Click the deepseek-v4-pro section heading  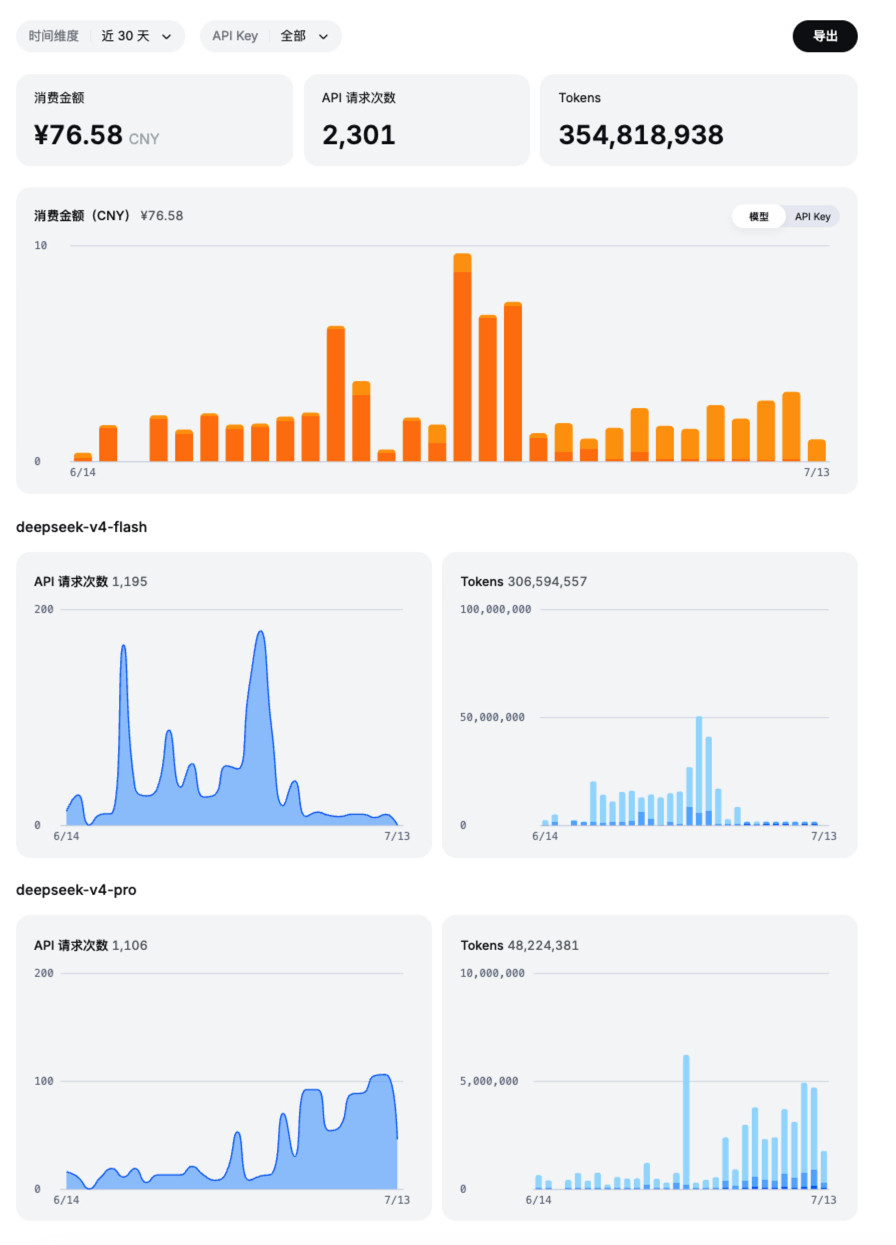[x=76, y=890]
